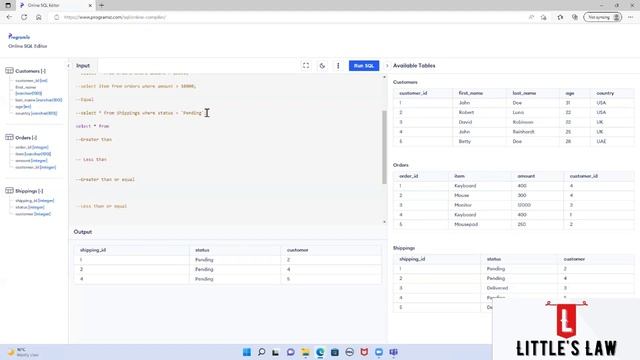Open the browser collections icon
The image size is (640, 360).
click(x=575, y=17)
